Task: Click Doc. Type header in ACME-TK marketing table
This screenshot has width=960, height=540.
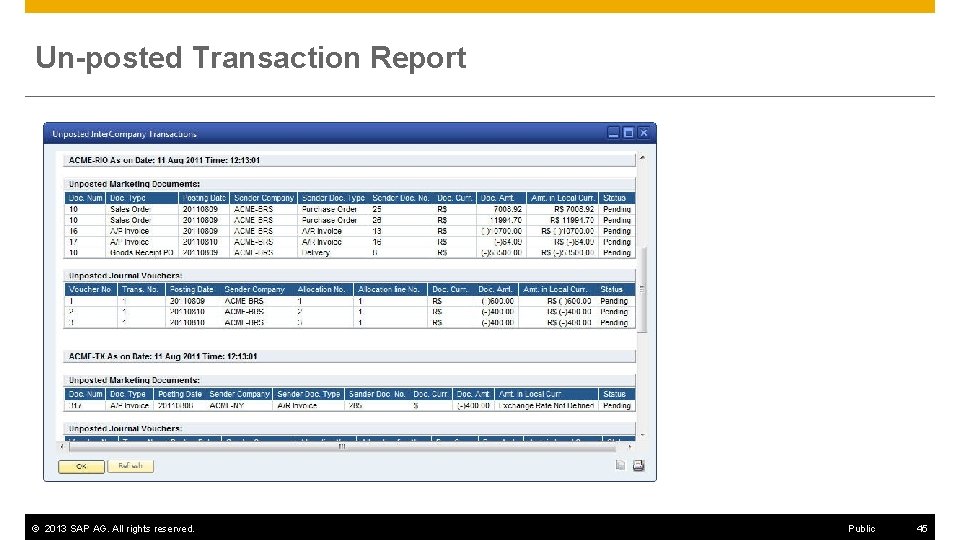Action: coord(129,394)
